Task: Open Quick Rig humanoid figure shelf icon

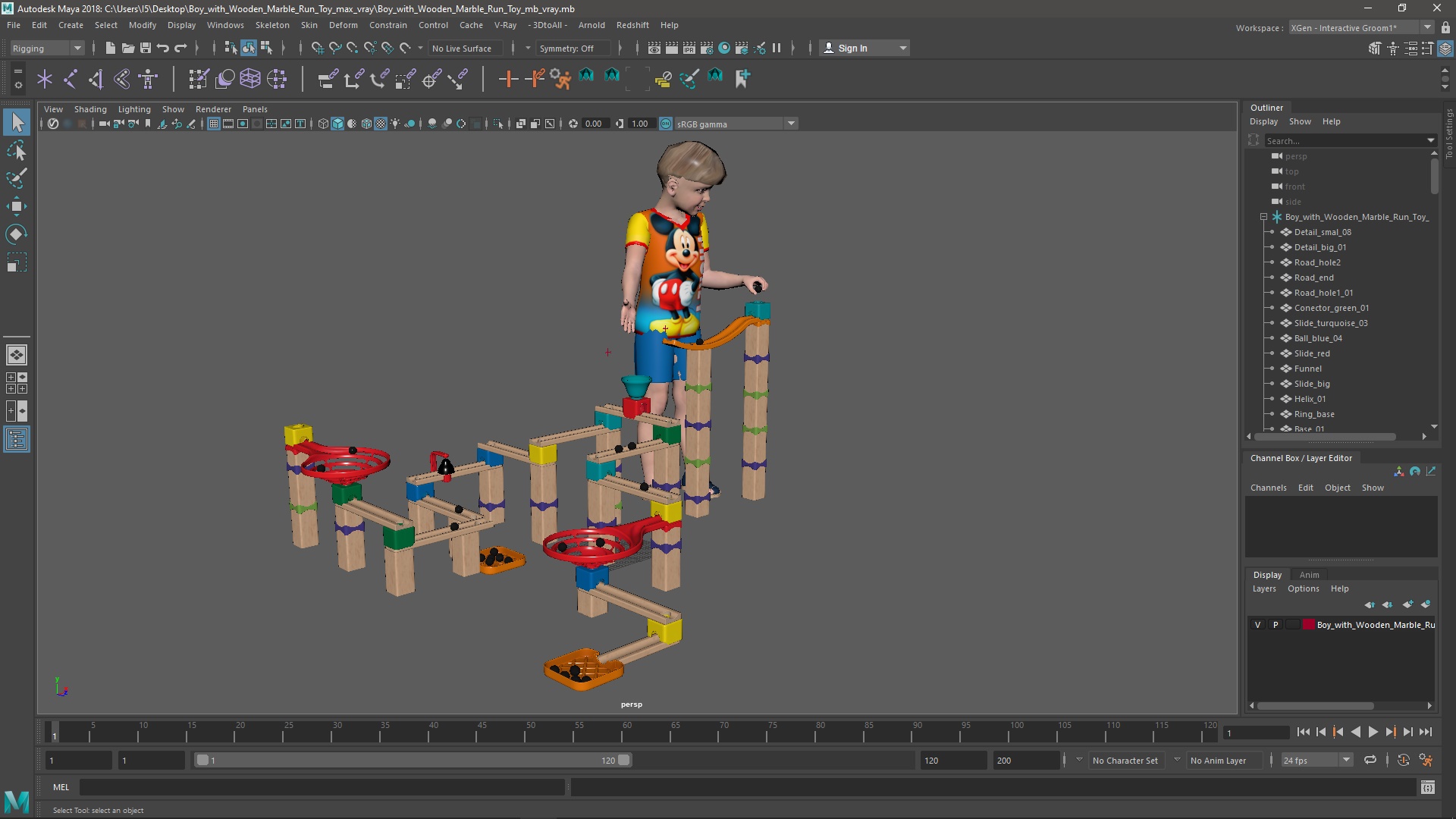Action: coord(148,78)
